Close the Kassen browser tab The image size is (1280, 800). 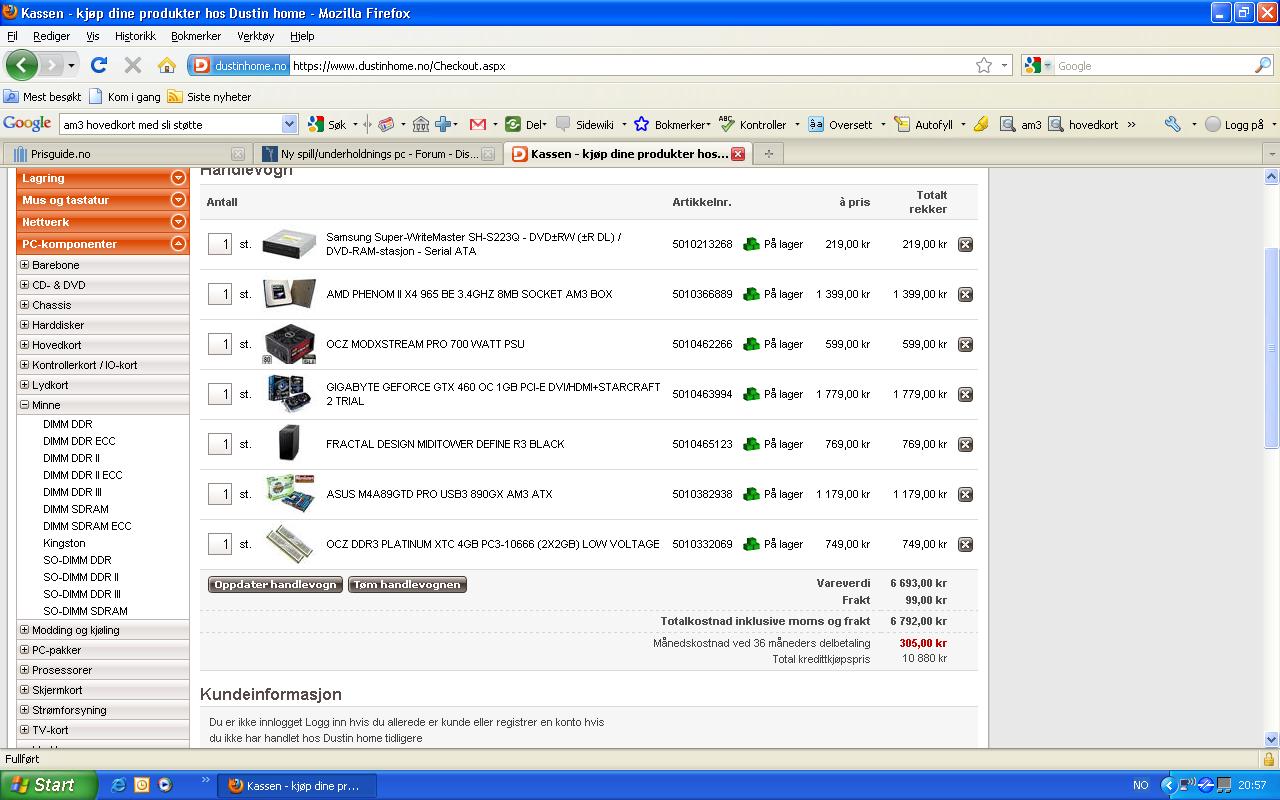(737, 154)
